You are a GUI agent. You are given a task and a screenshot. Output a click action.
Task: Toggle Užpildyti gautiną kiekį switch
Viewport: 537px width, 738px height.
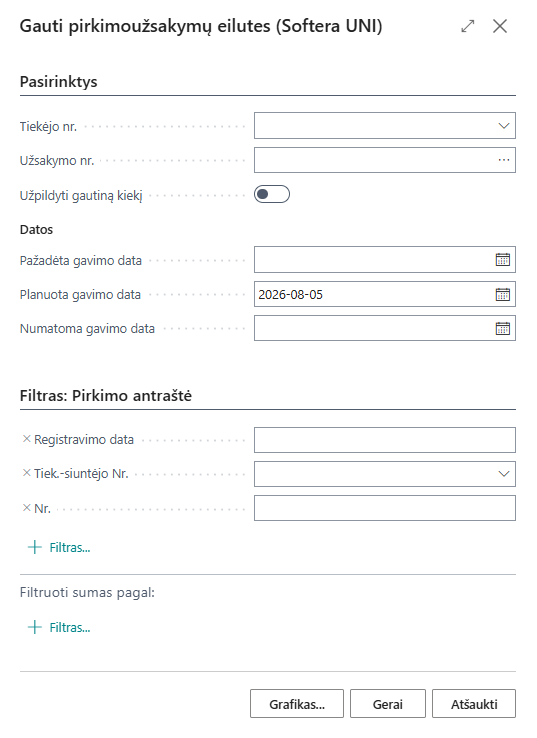272,194
